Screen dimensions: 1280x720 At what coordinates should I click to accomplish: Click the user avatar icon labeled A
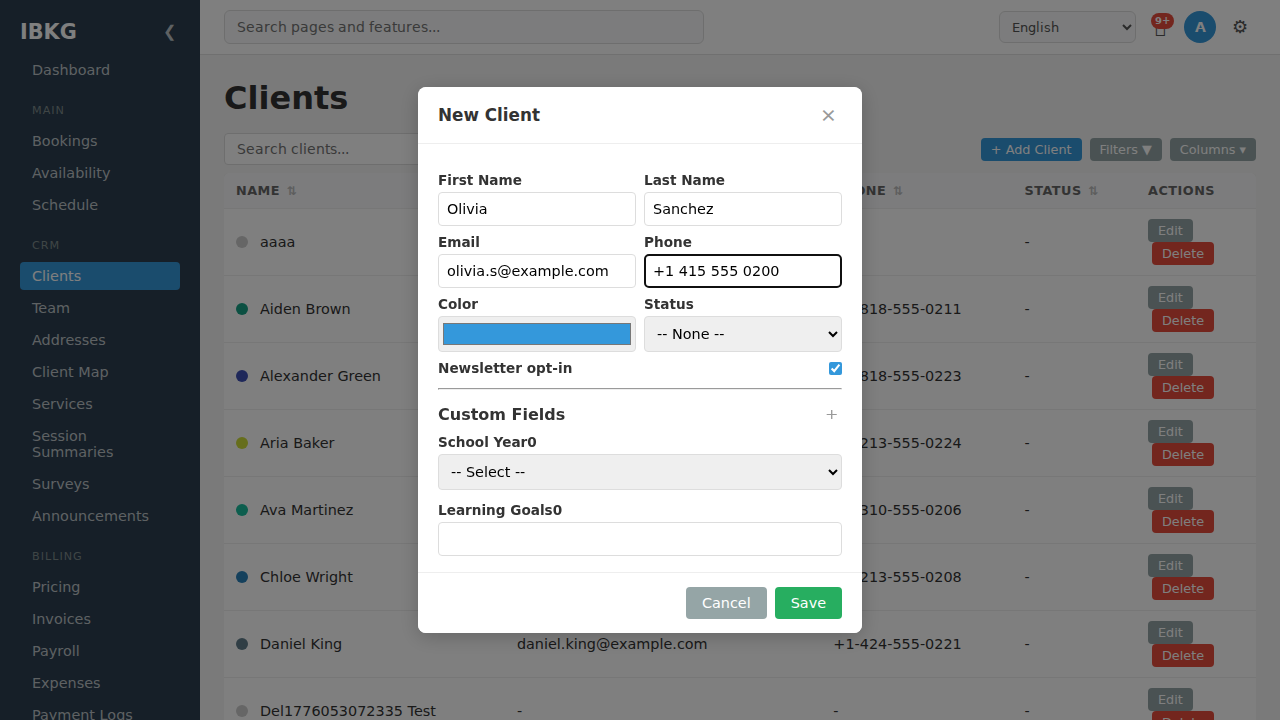[x=1200, y=27]
